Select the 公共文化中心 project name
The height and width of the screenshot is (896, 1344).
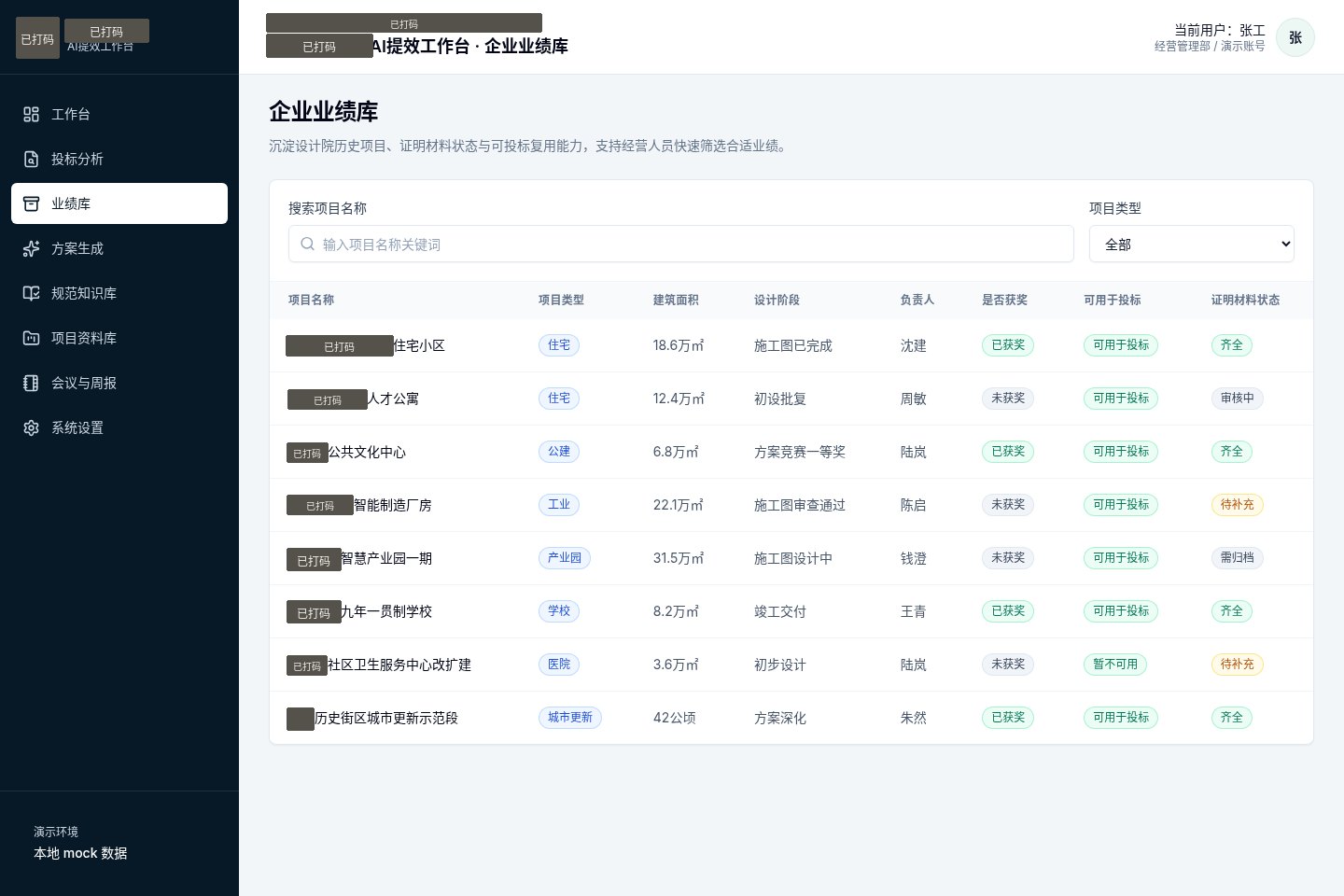pyautogui.click(x=367, y=452)
